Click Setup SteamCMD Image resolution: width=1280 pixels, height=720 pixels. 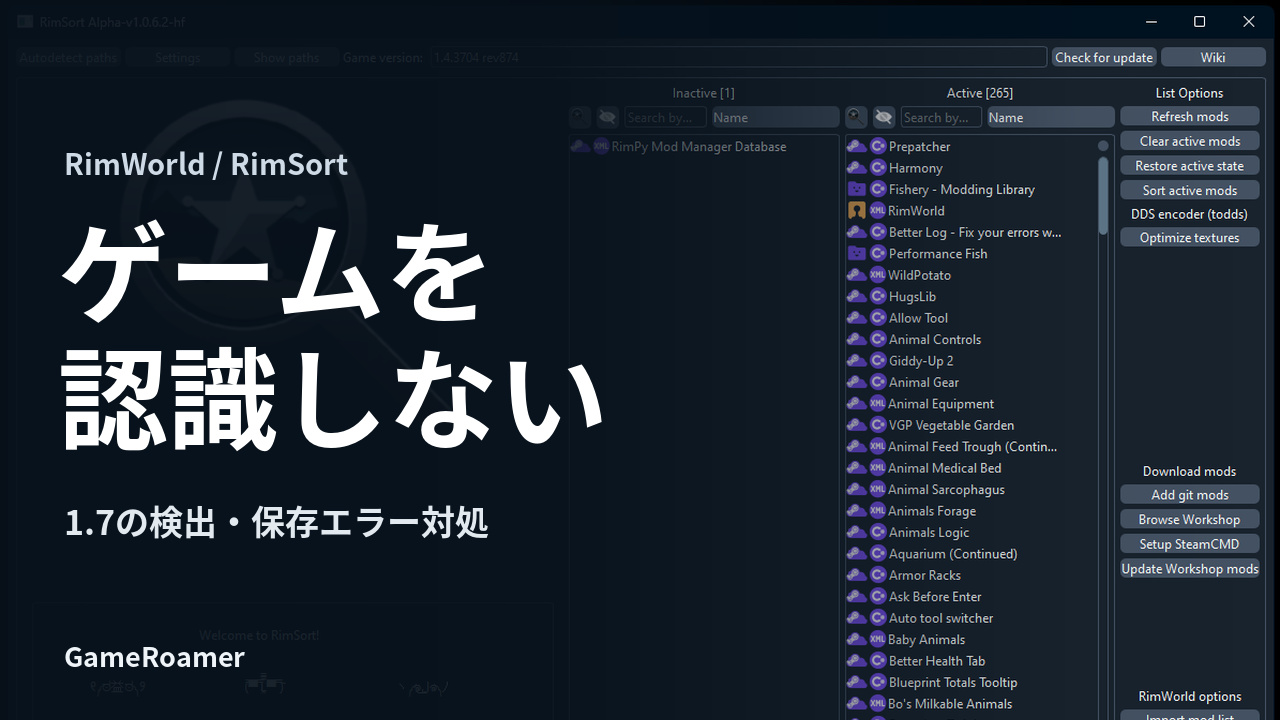pos(1190,544)
